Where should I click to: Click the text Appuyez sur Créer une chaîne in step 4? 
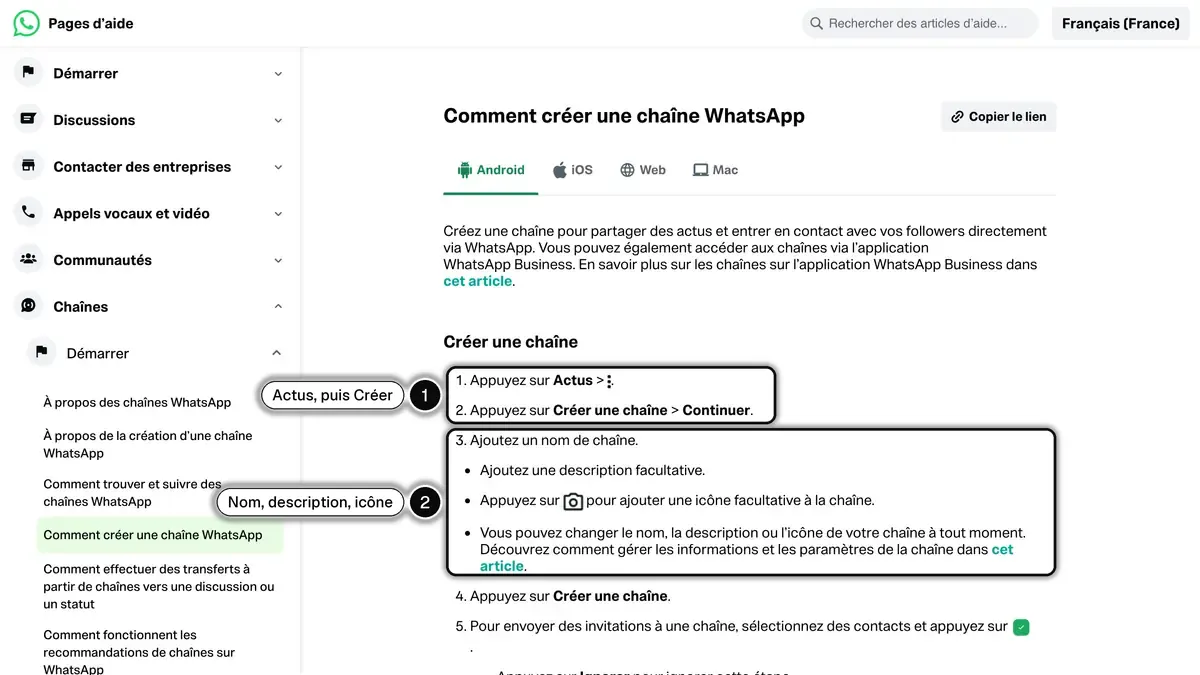(569, 596)
